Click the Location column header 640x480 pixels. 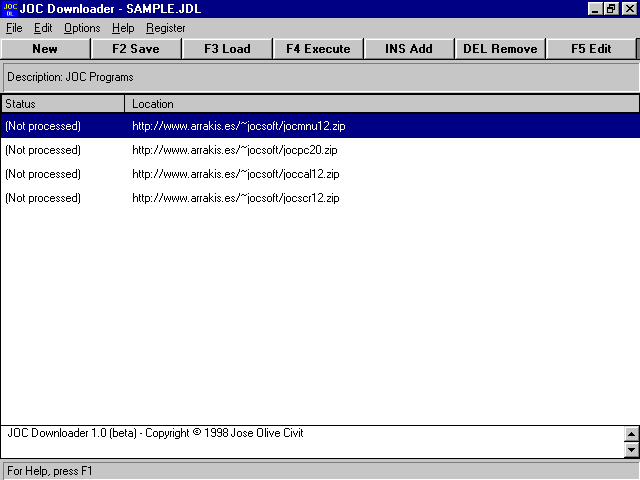[x=382, y=104]
